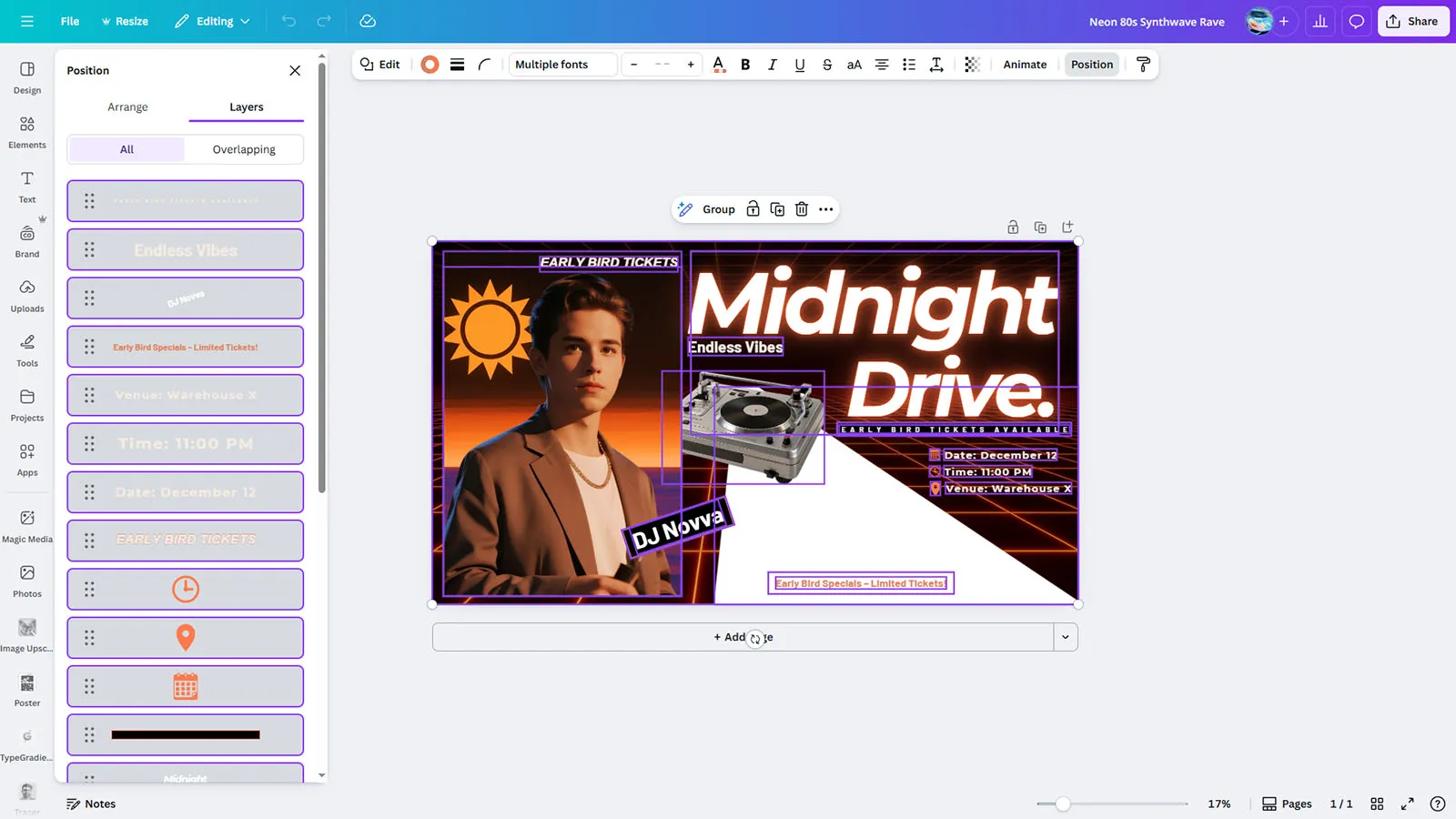Select the Overlapping layers filter
The width and height of the screenshot is (1456, 819).
point(244,150)
